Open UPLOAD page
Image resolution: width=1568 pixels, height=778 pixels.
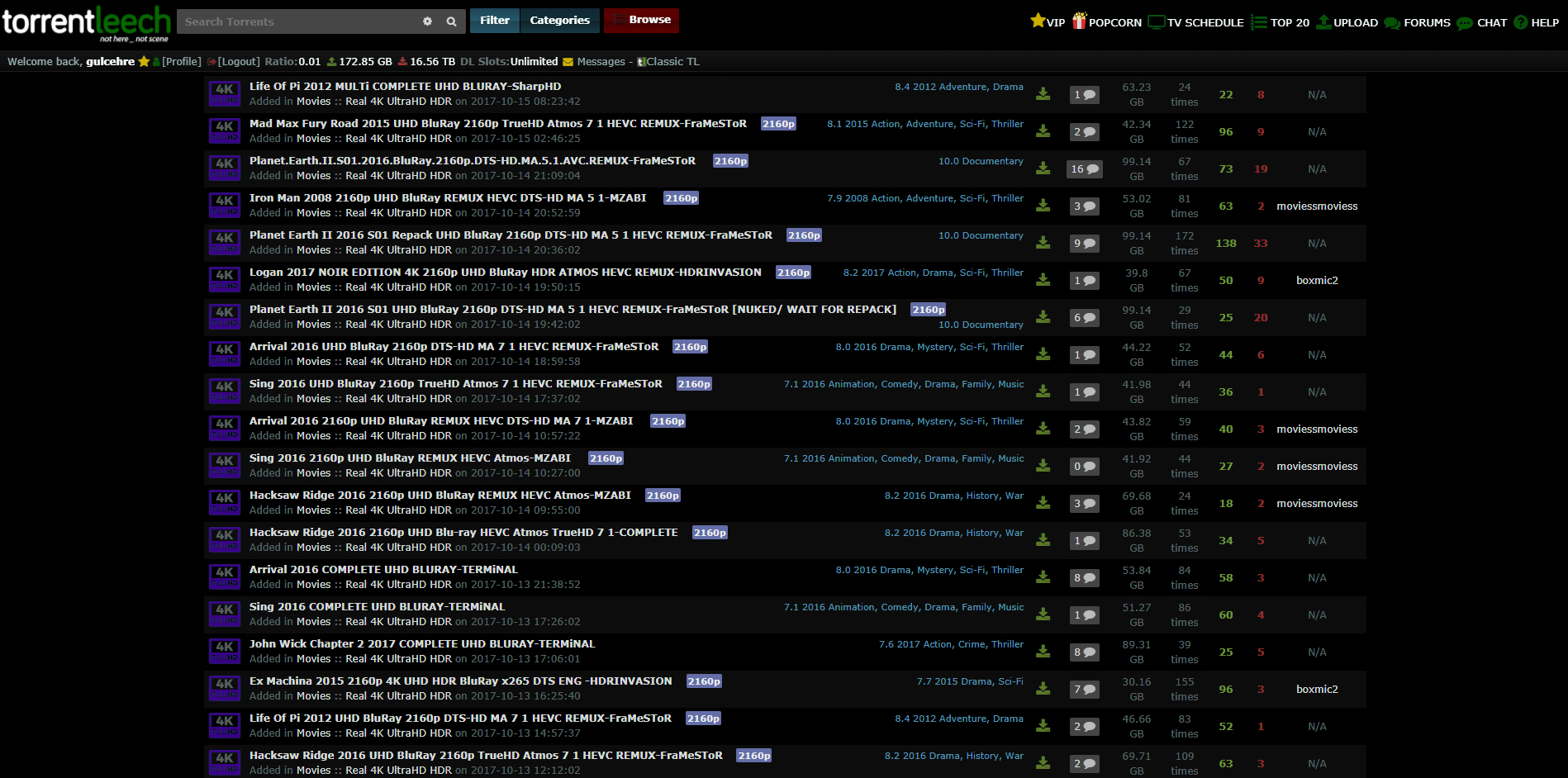pyautogui.click(x=1347, y=22)
